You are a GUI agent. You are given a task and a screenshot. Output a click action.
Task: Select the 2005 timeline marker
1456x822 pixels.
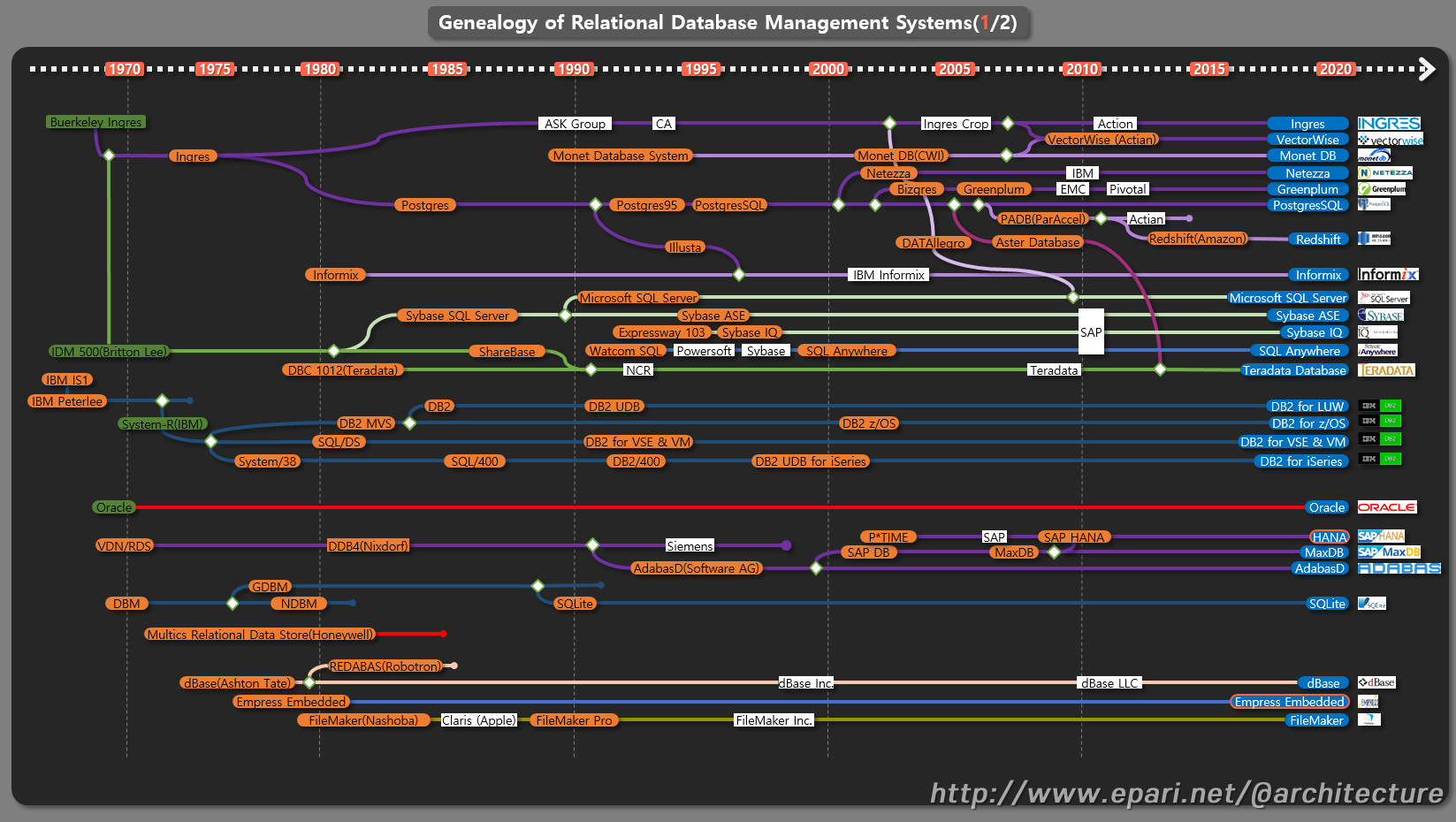955,69
